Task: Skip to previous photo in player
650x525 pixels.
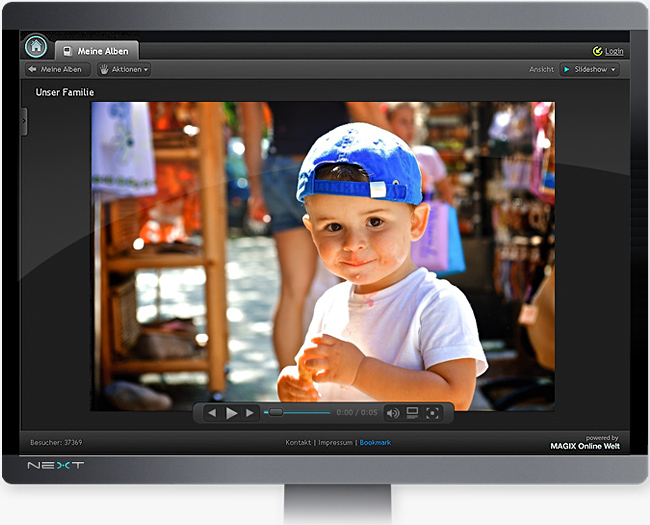Action: point(212,413)
